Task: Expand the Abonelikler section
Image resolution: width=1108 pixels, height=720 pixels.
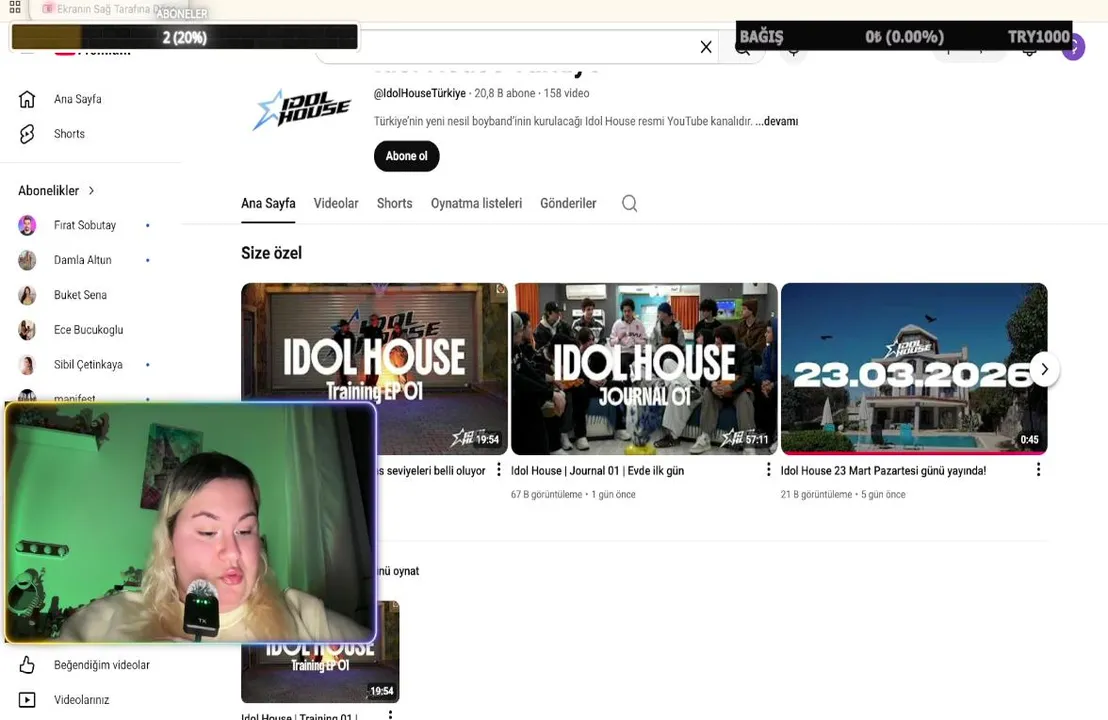Action: (56, 191)
